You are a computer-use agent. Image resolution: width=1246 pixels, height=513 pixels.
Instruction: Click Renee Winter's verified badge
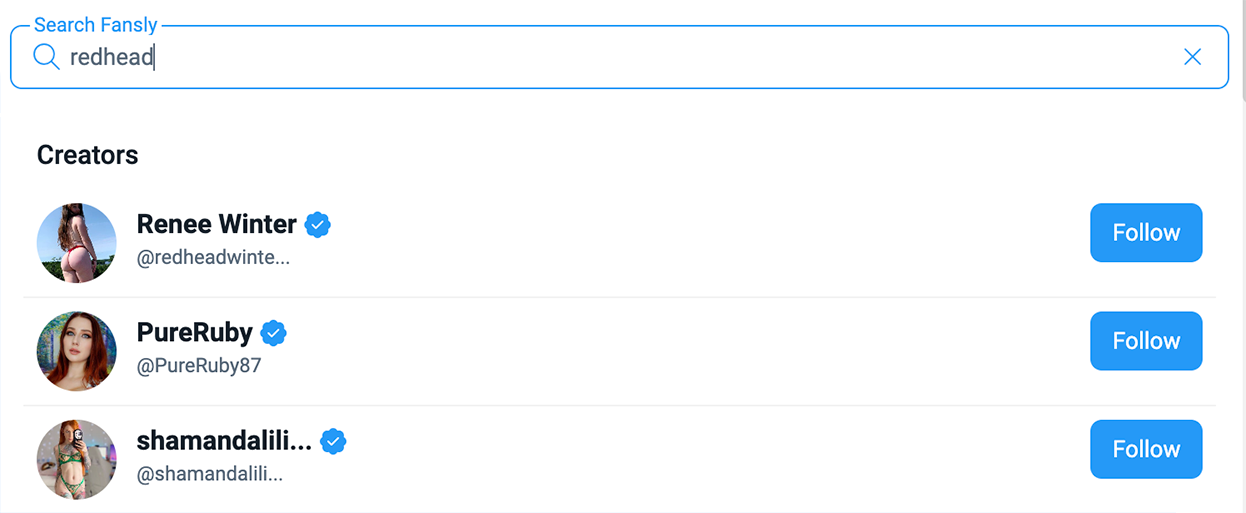coord(318,224)
